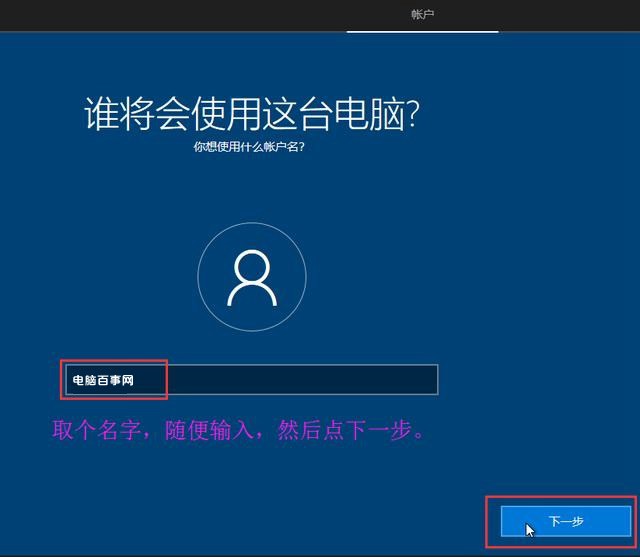
Task: Click the user avatar silhouette icon
Action: point(251,277)
